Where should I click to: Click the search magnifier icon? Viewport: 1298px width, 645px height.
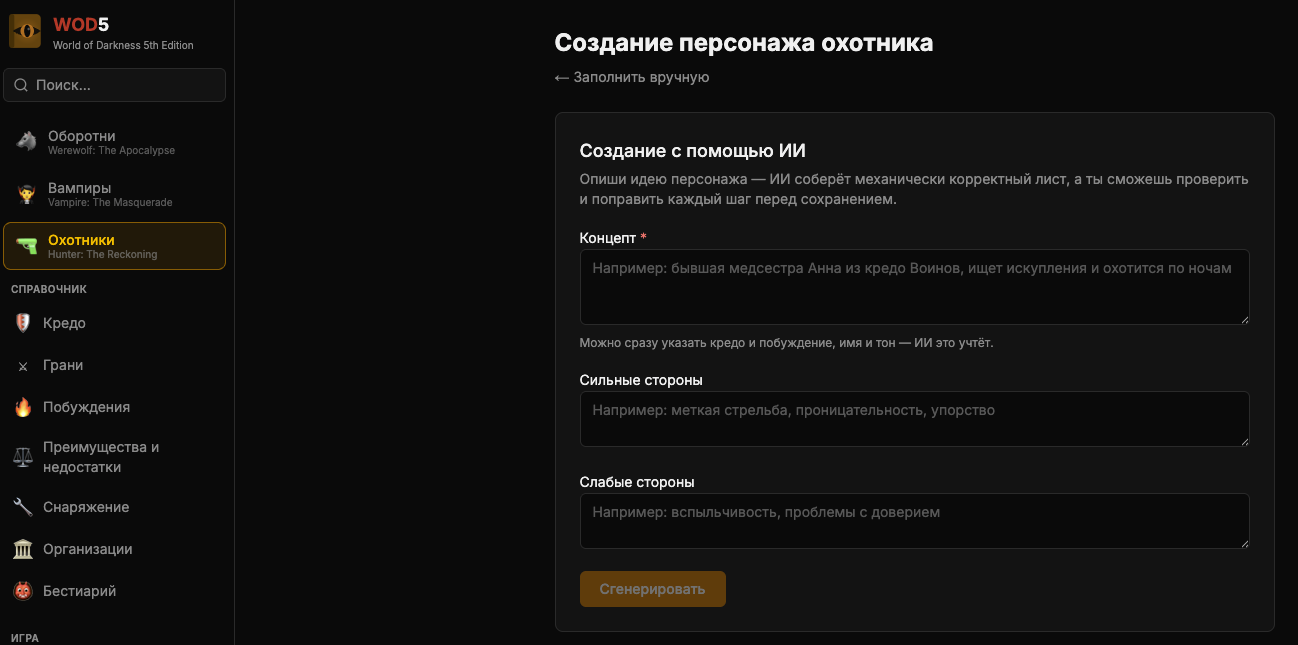21,85
